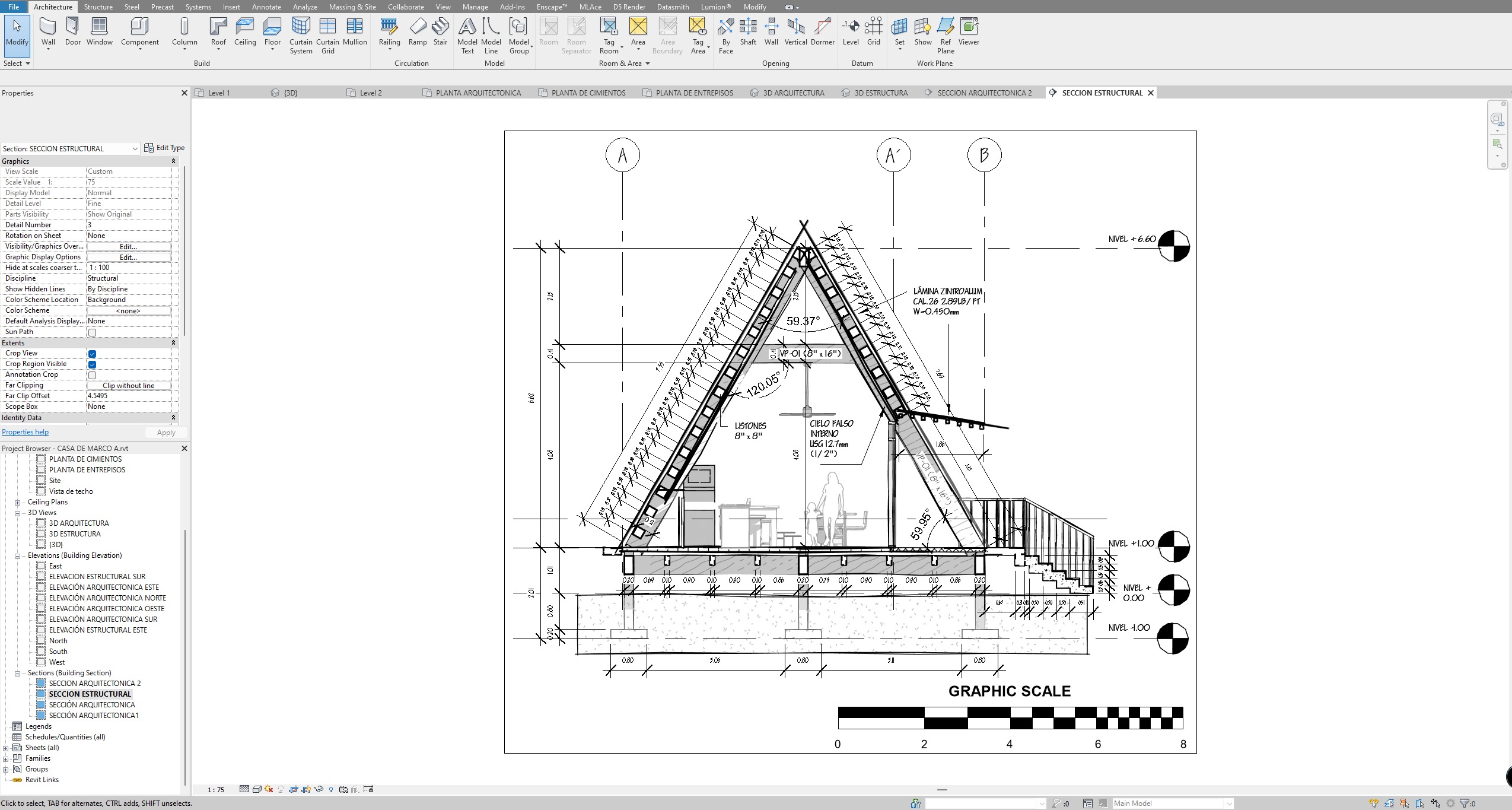Select the Model Line tool

(491, 36)
